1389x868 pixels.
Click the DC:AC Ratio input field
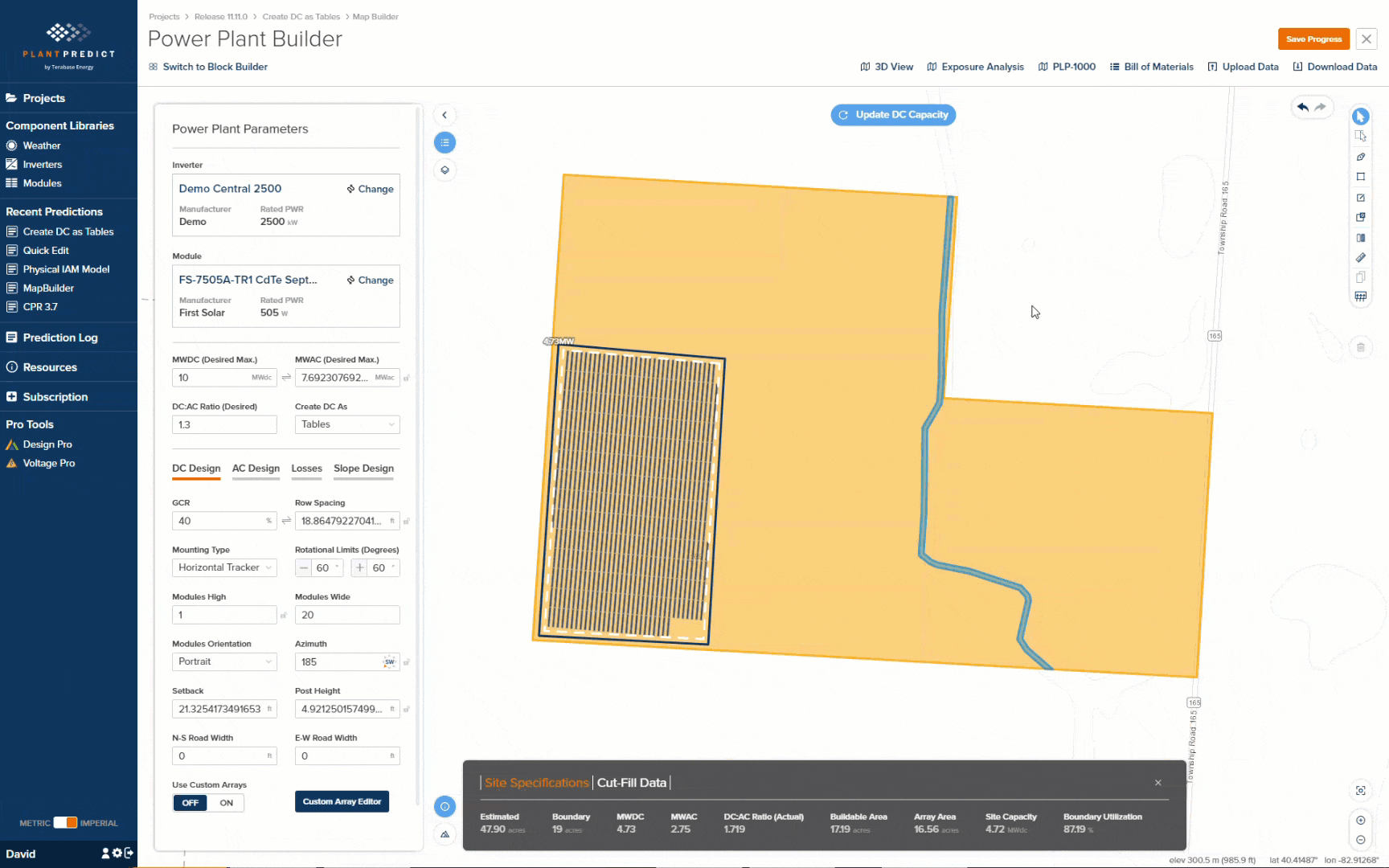[x=224, y=424]
